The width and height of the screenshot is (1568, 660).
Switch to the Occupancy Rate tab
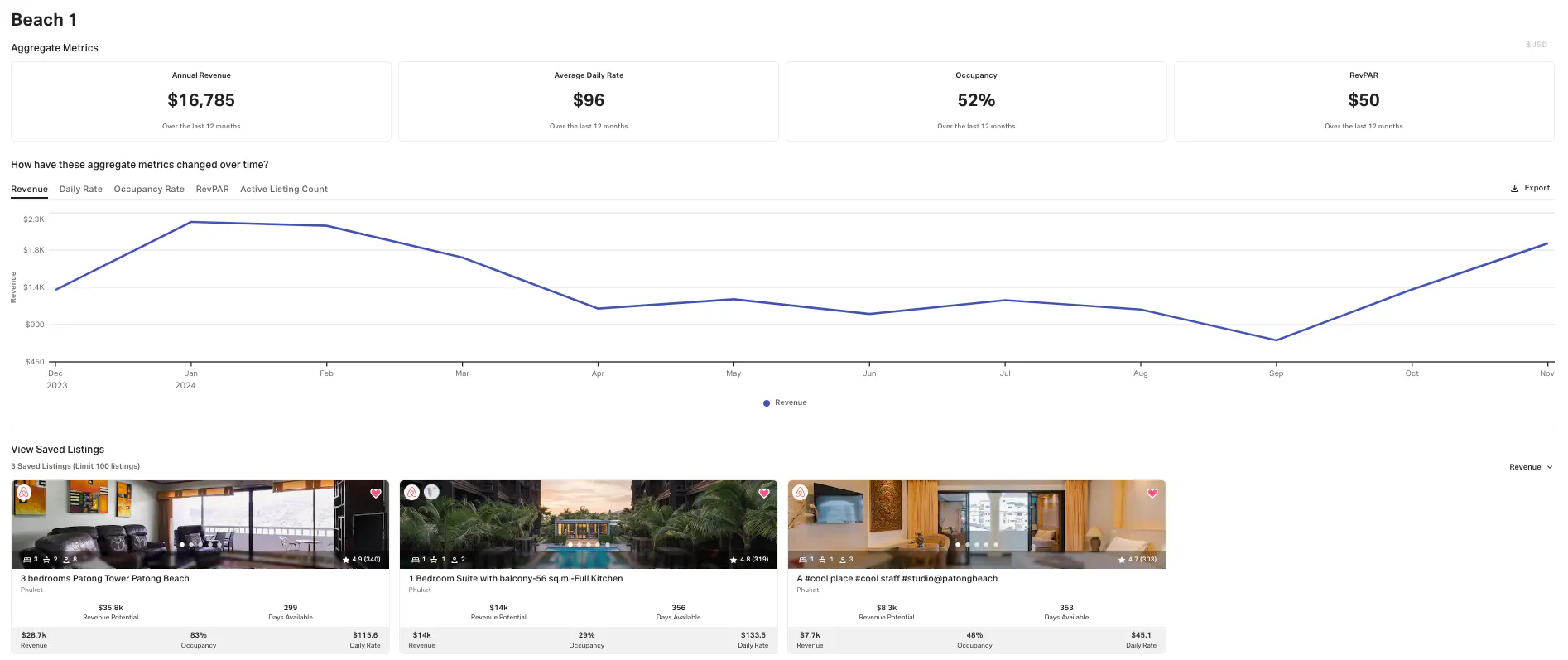[149, 190]
